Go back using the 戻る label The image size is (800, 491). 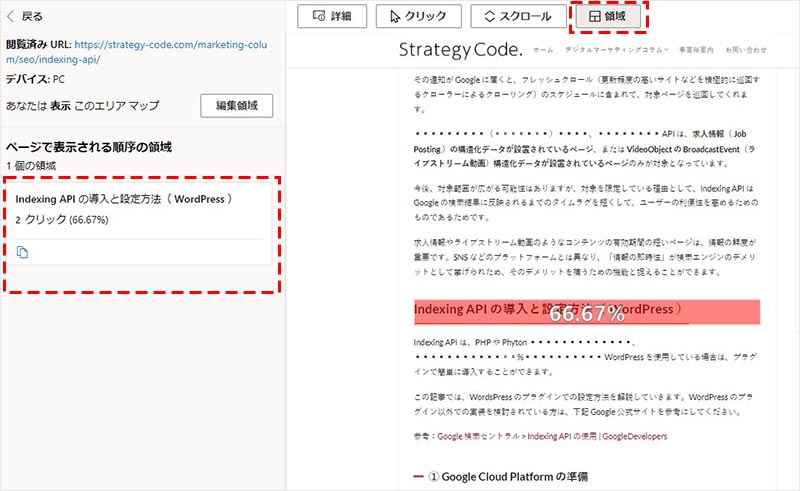(31, 17)
